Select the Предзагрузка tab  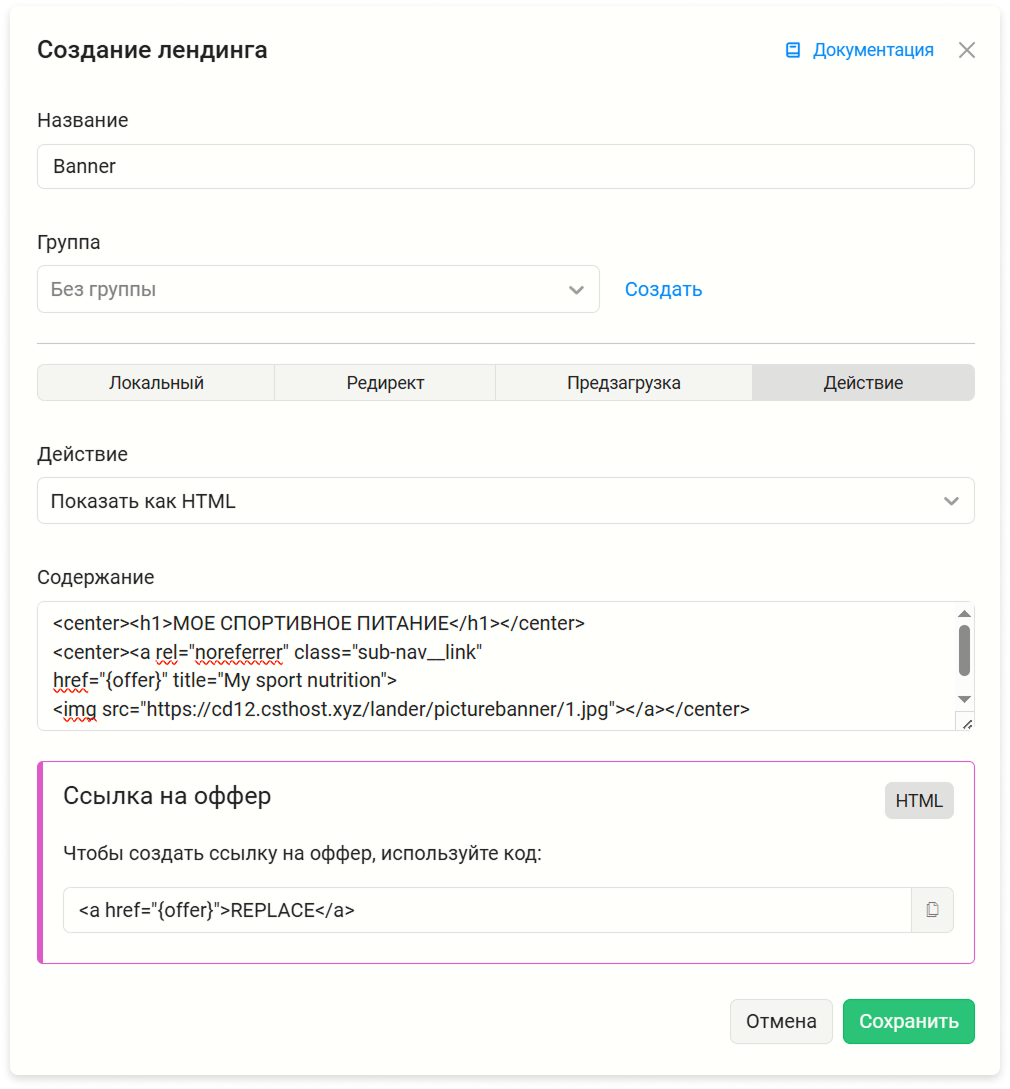[624, 383]
